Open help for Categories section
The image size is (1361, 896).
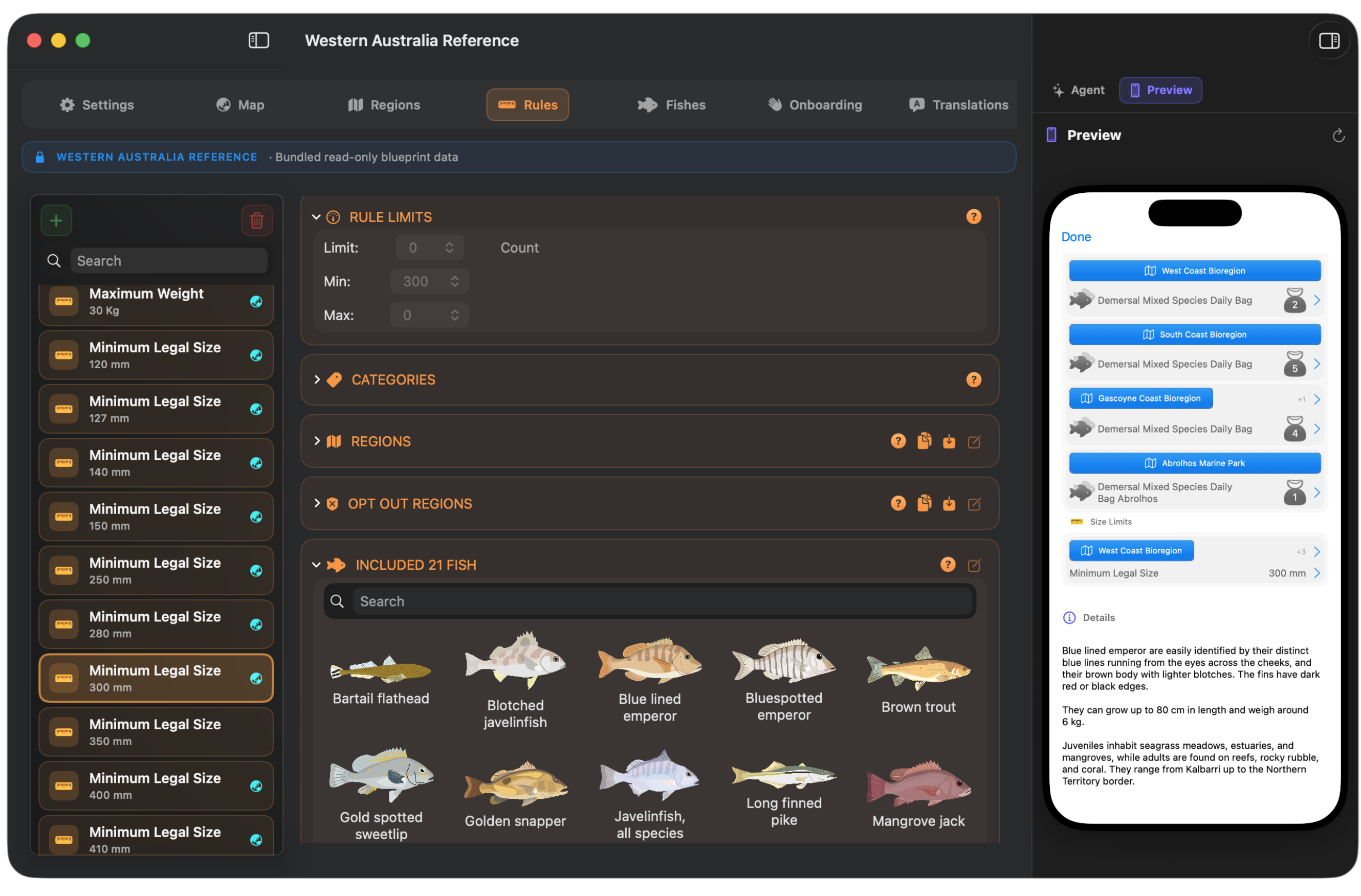pyautogui.click(x=973, y=379)
